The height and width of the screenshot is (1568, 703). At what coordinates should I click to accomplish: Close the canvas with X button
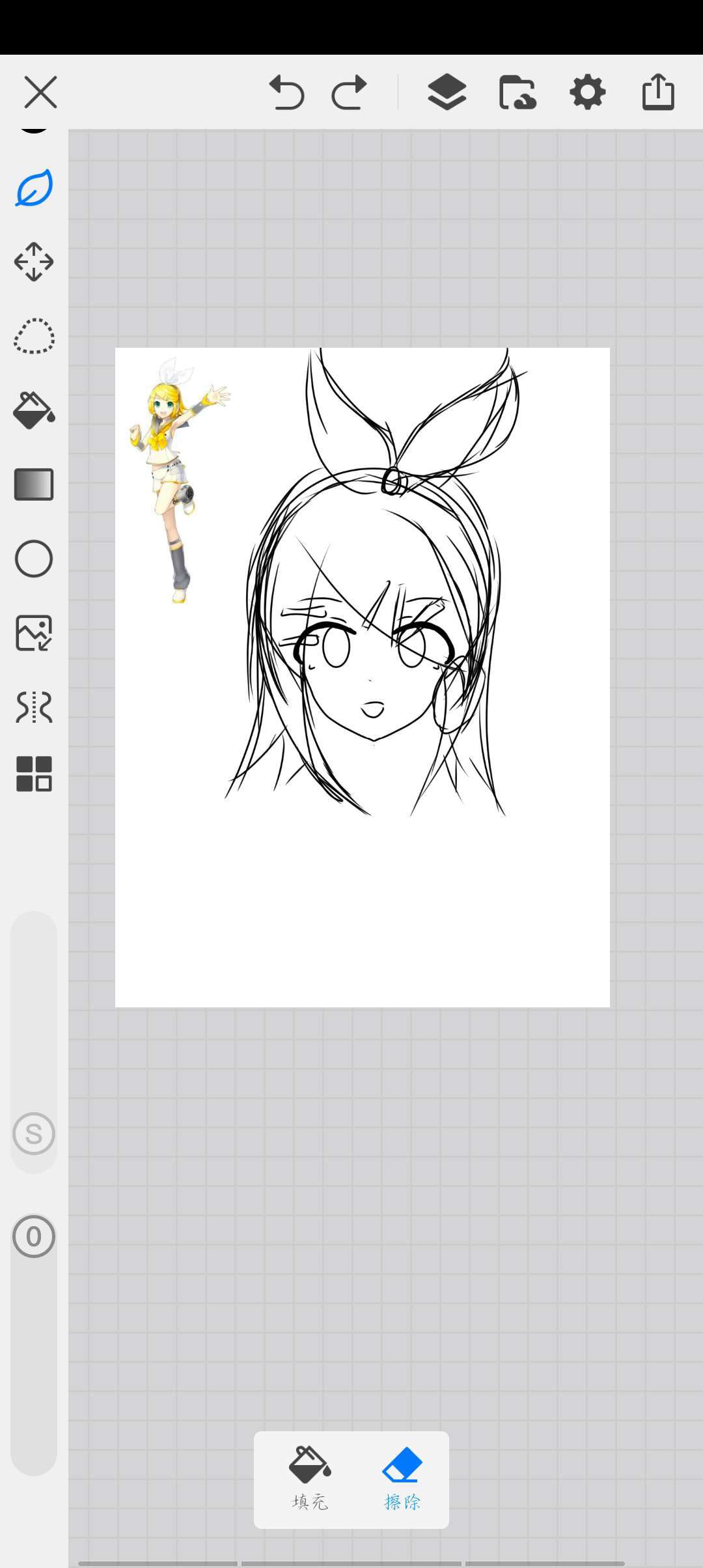point(40,92)
